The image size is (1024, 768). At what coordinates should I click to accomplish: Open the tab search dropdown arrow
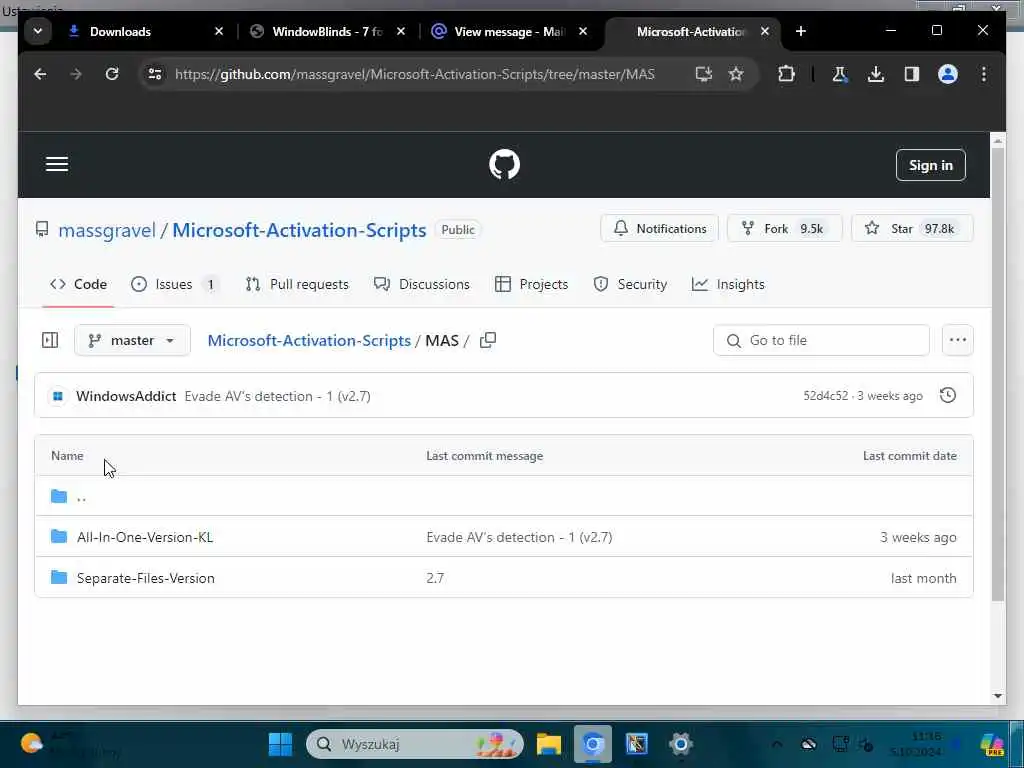click(38, 31)
